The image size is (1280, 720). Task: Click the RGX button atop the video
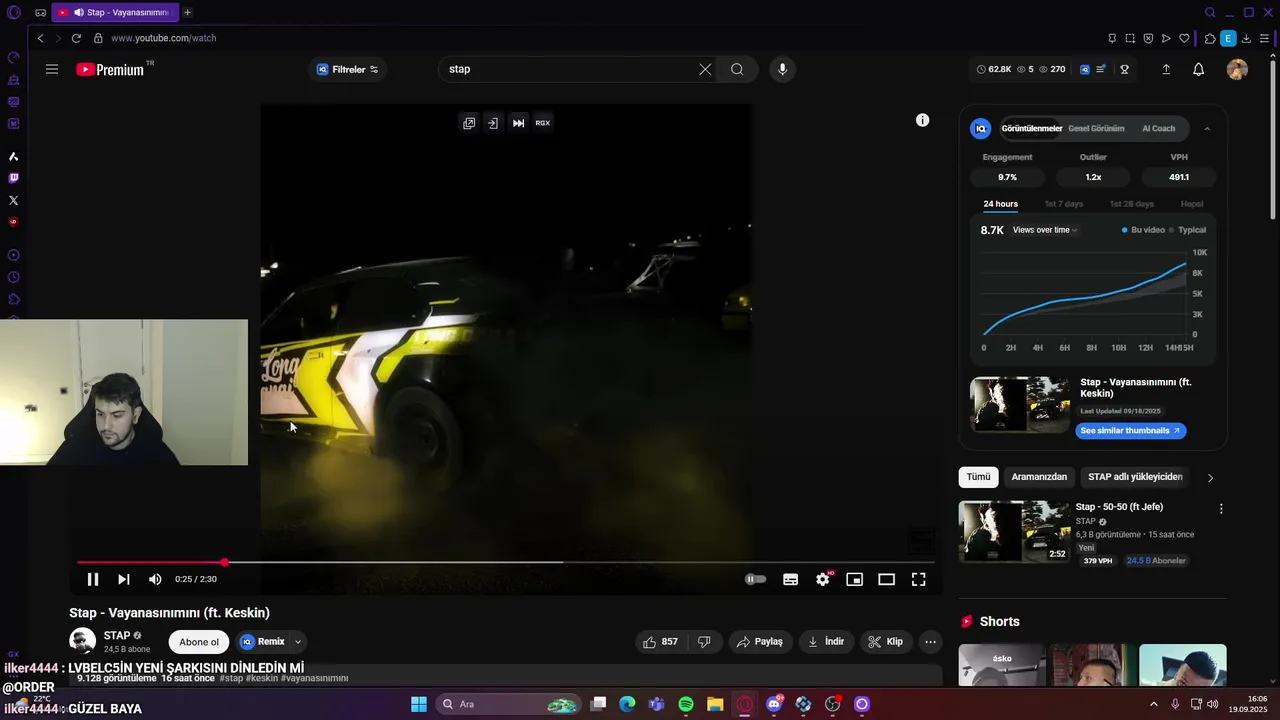pyautogui.click(x=542, y=123)
